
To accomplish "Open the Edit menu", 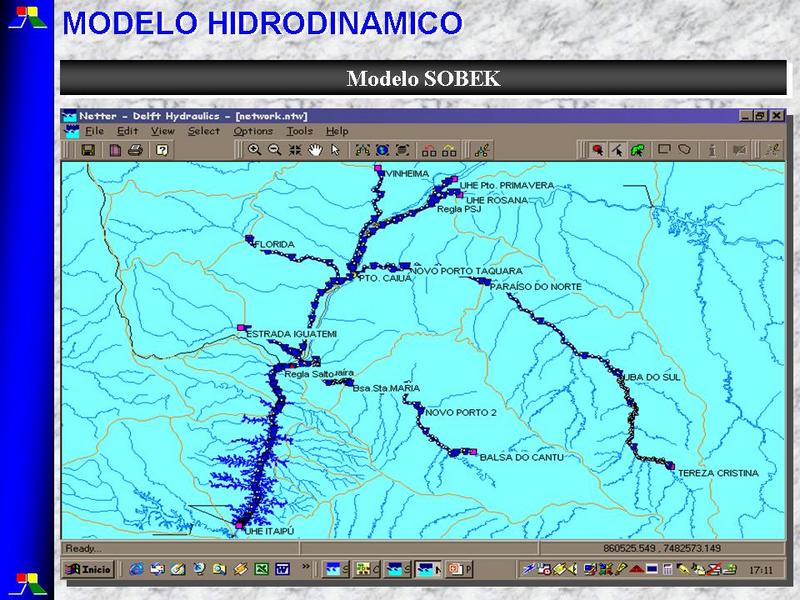I will [x=128, y=131].
